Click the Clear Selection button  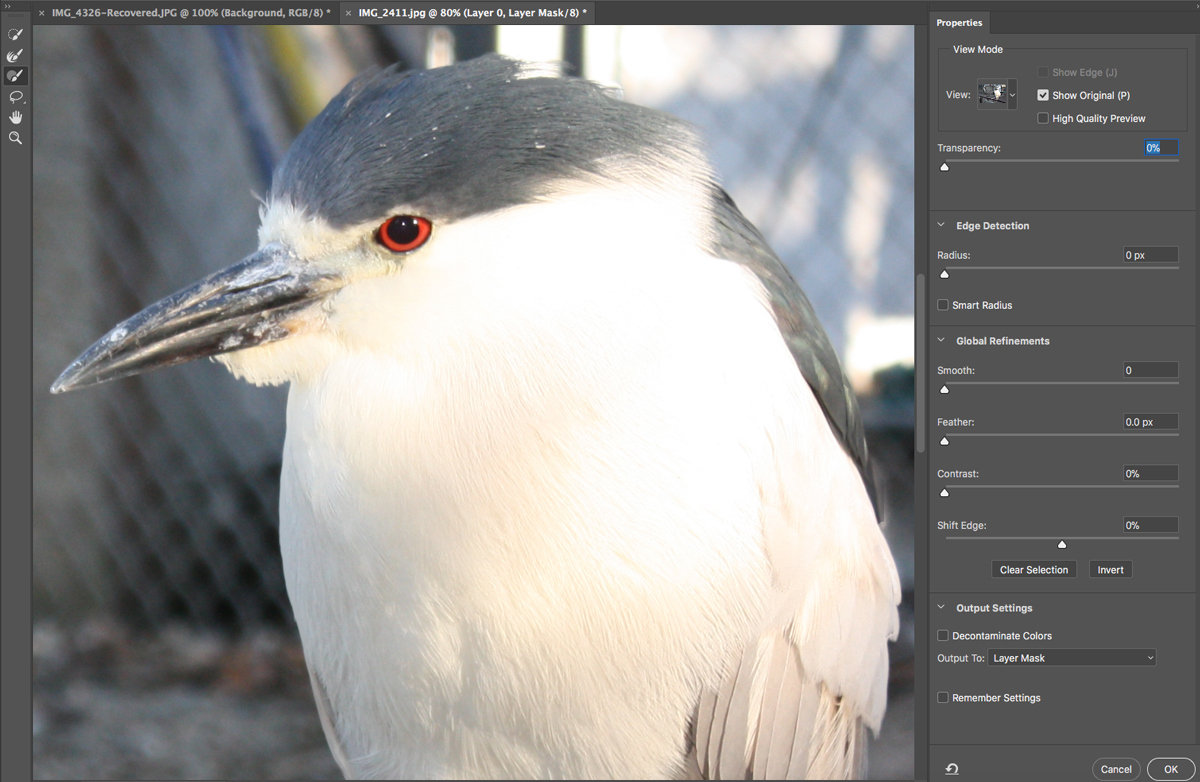[1034, 570]
